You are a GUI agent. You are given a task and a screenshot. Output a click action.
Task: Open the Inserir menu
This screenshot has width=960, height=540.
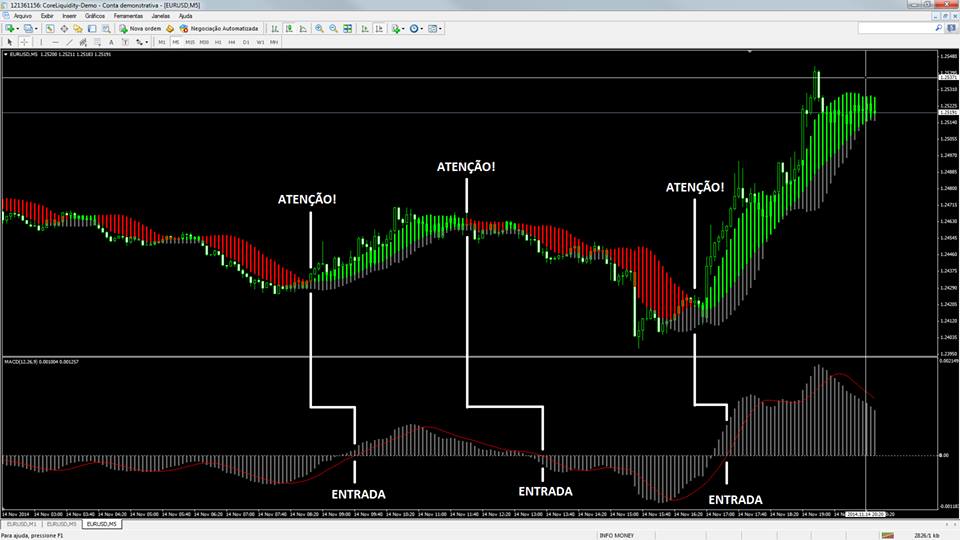(x=70, y=16)
